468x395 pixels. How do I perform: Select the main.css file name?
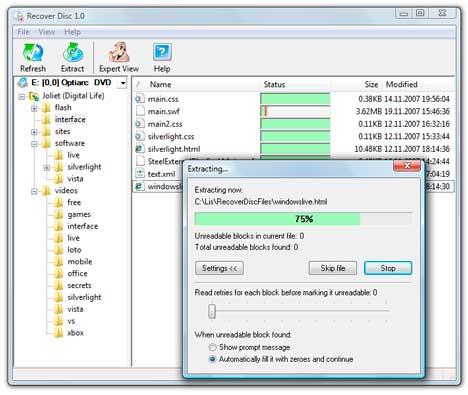[163, 99]
